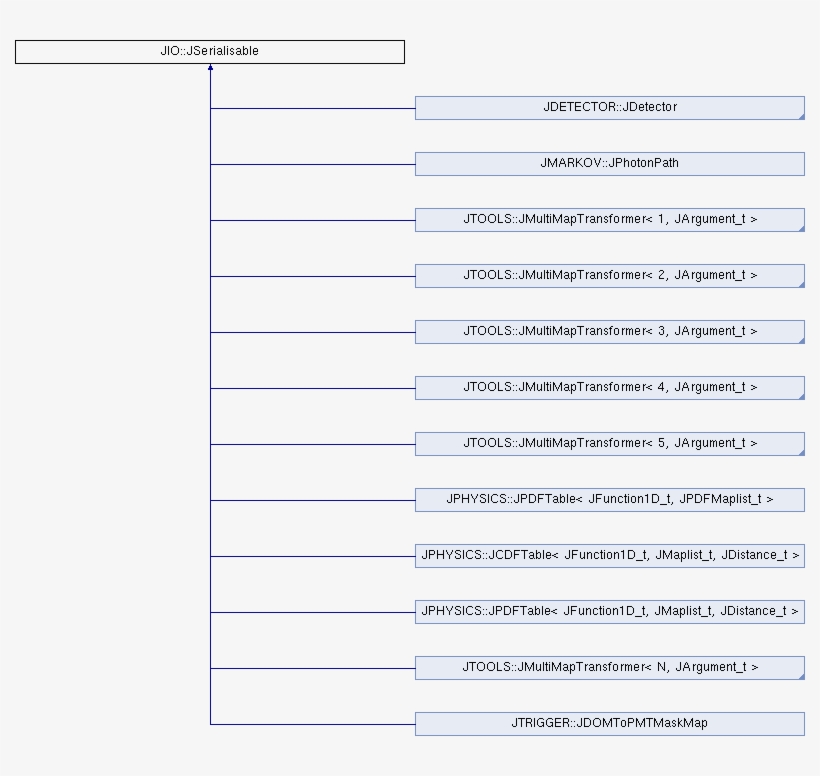This screenshot has width=820, height=776.
Task: Expand corner marker on JMARKOV::JPhotonPath box
Action: (800, 172)
